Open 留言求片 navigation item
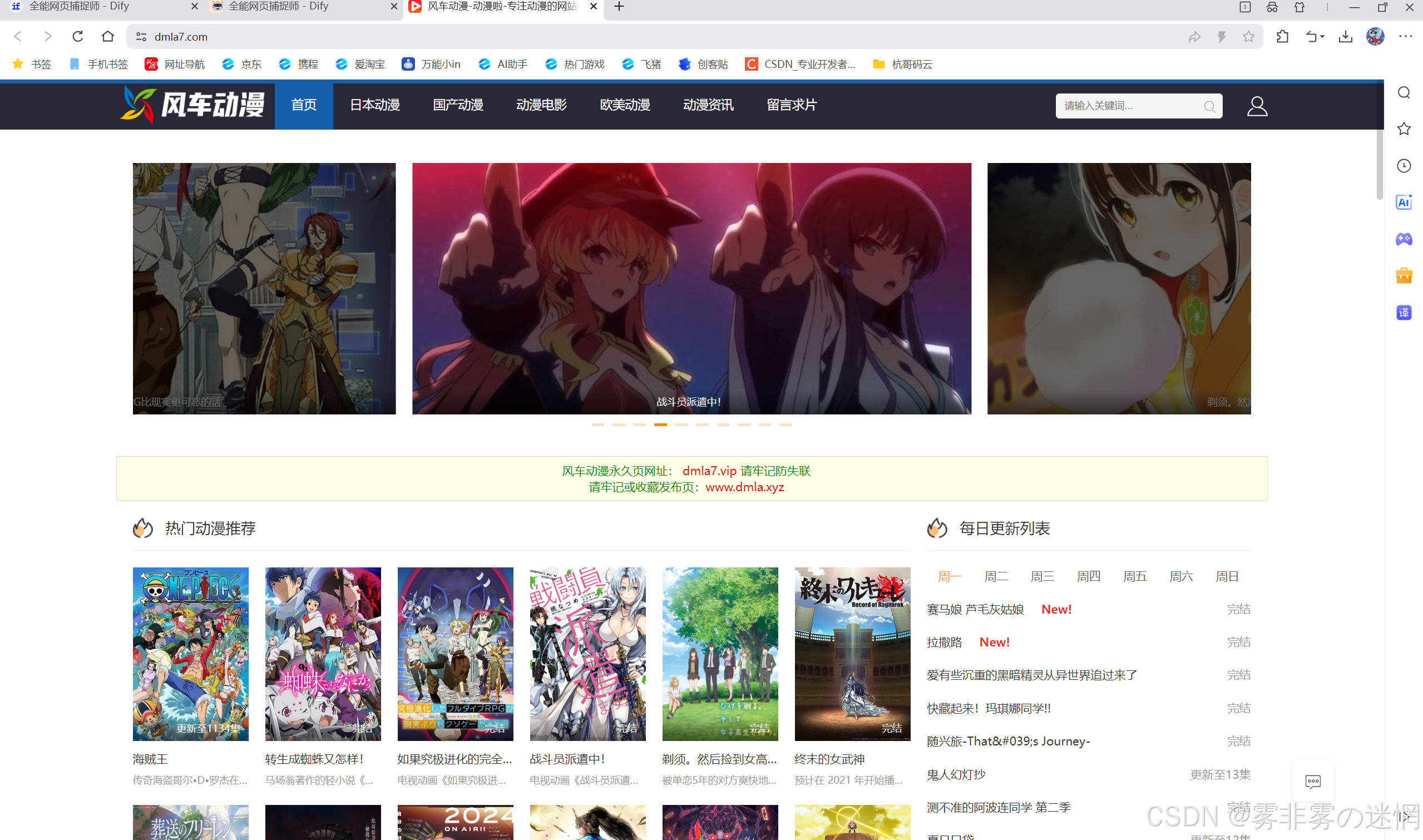The width and height of the screenshot is (1423, 840). coord(792,105)
